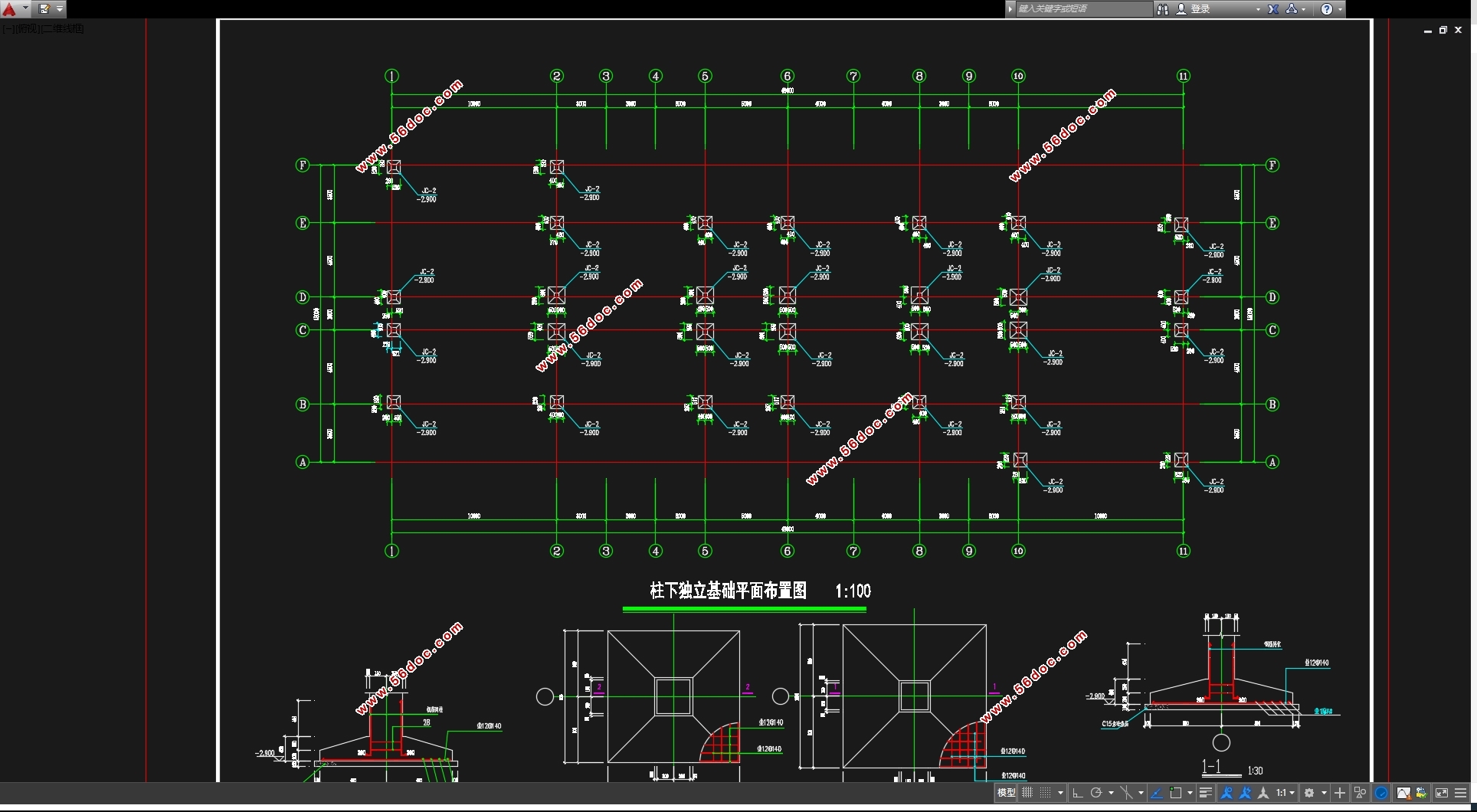Screen dimensions: 1477x812
Task: Expand the 登录 sign-in dropdown arrow
Action: (1258, 9)
